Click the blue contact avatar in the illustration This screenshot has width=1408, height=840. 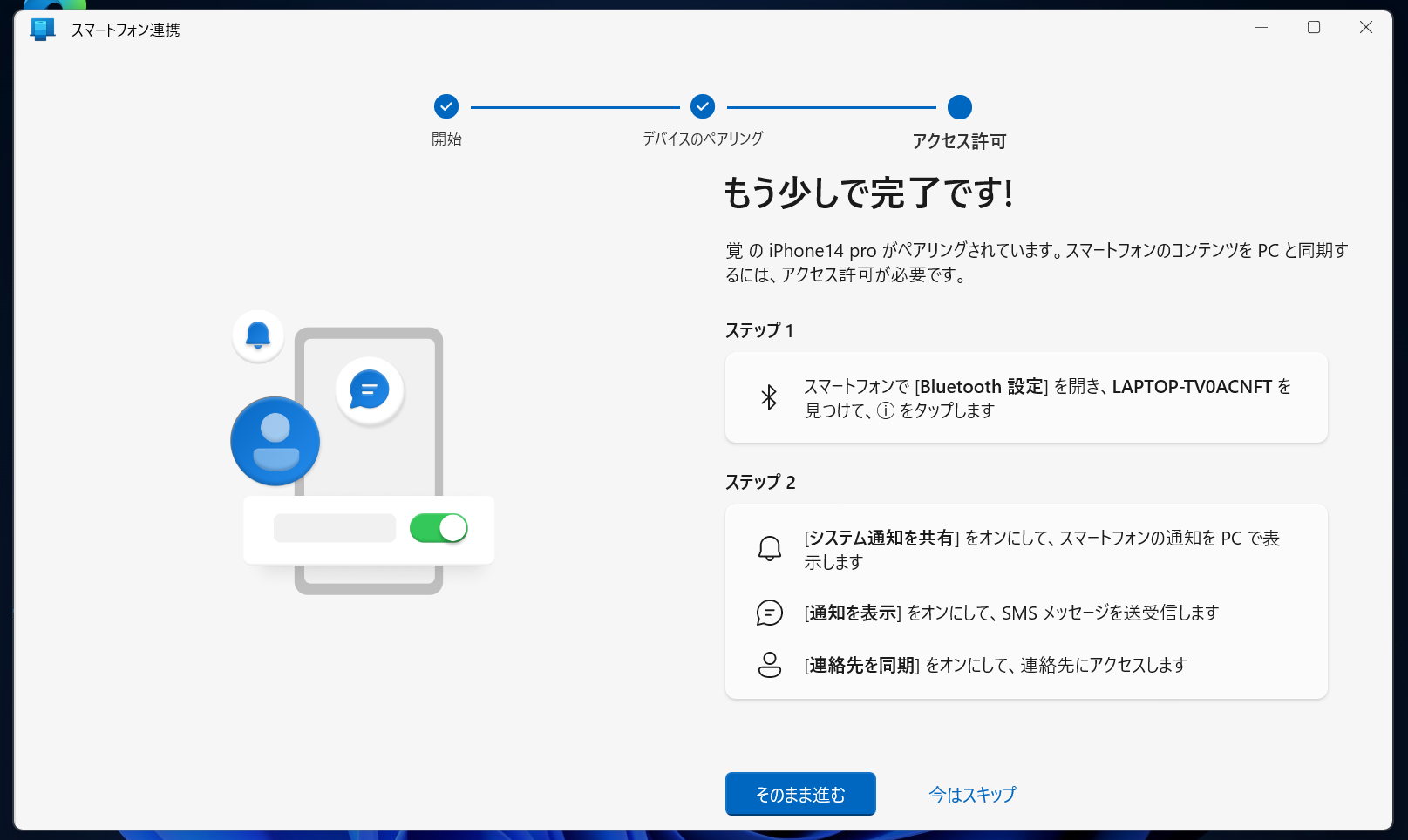(275, 441)
